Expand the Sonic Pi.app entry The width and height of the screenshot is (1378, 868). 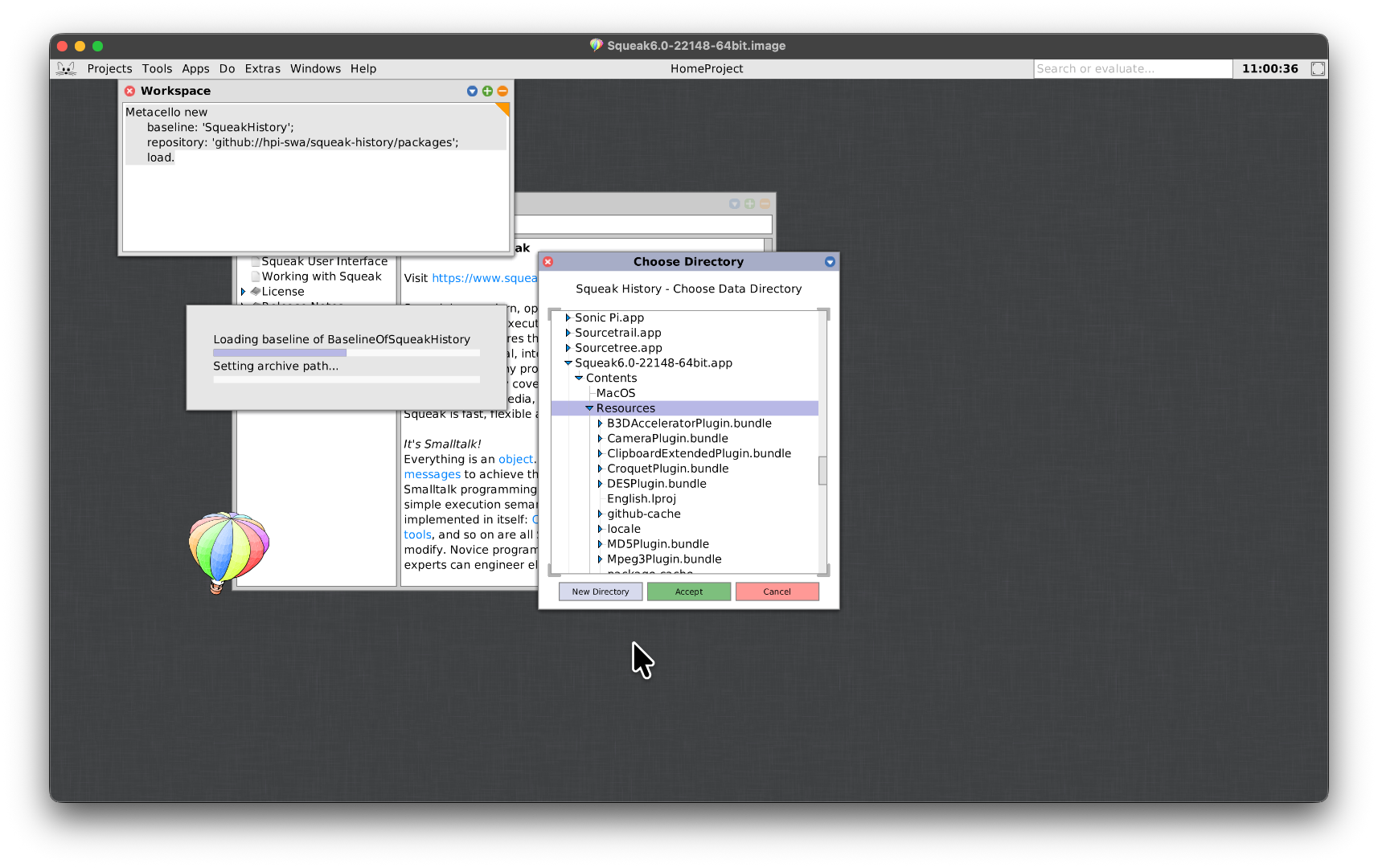[568, 318]
